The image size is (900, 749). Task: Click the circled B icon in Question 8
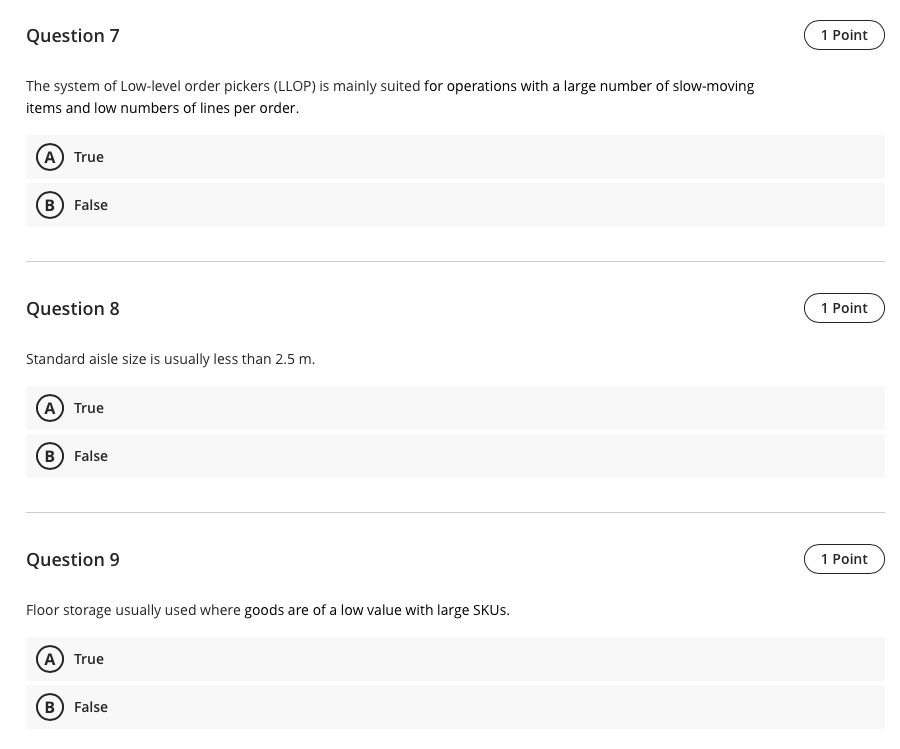50,456
